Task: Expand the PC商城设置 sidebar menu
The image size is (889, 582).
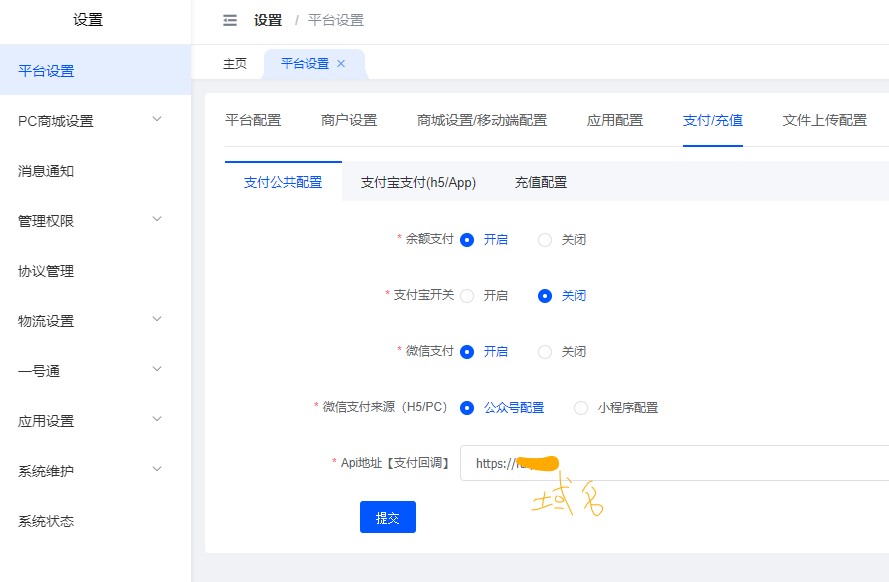Action: coord(156,120)
